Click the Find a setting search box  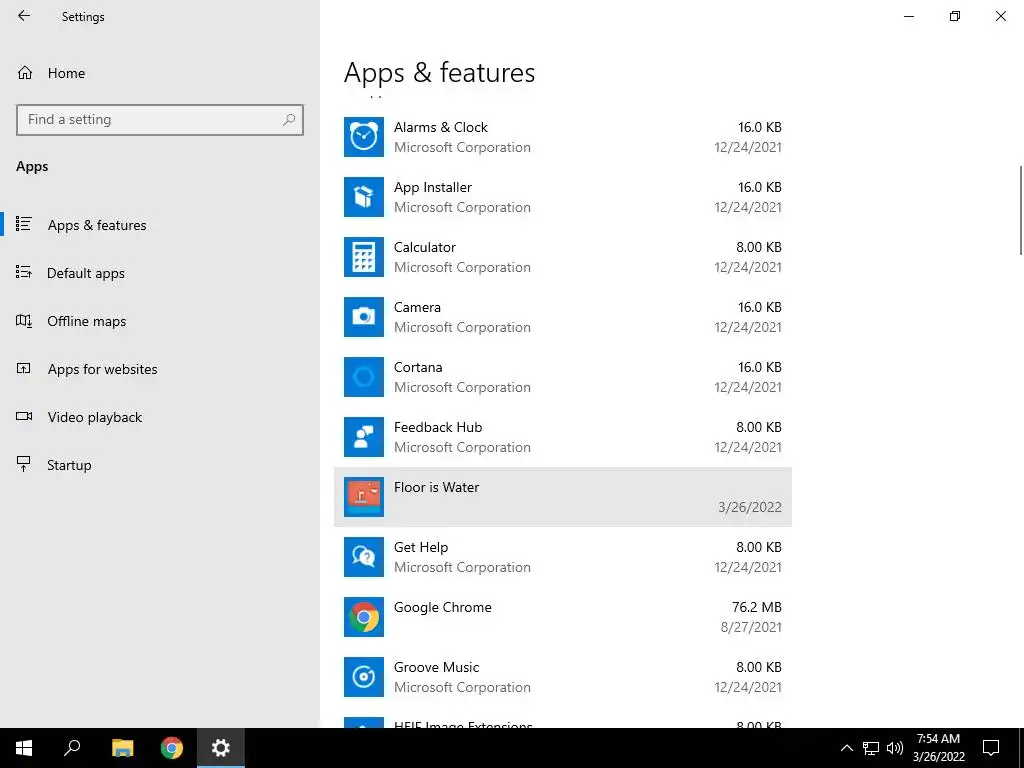click(x=160, y=120)
